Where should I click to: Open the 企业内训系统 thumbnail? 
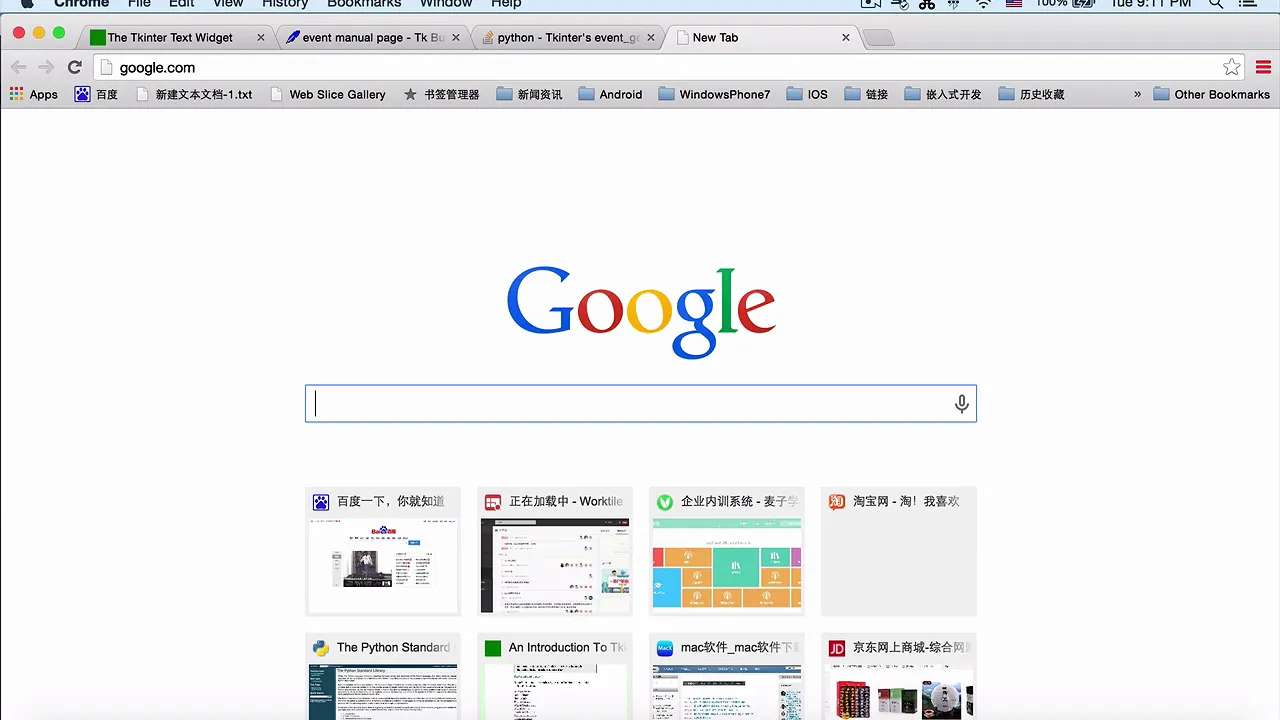(727, 551)
